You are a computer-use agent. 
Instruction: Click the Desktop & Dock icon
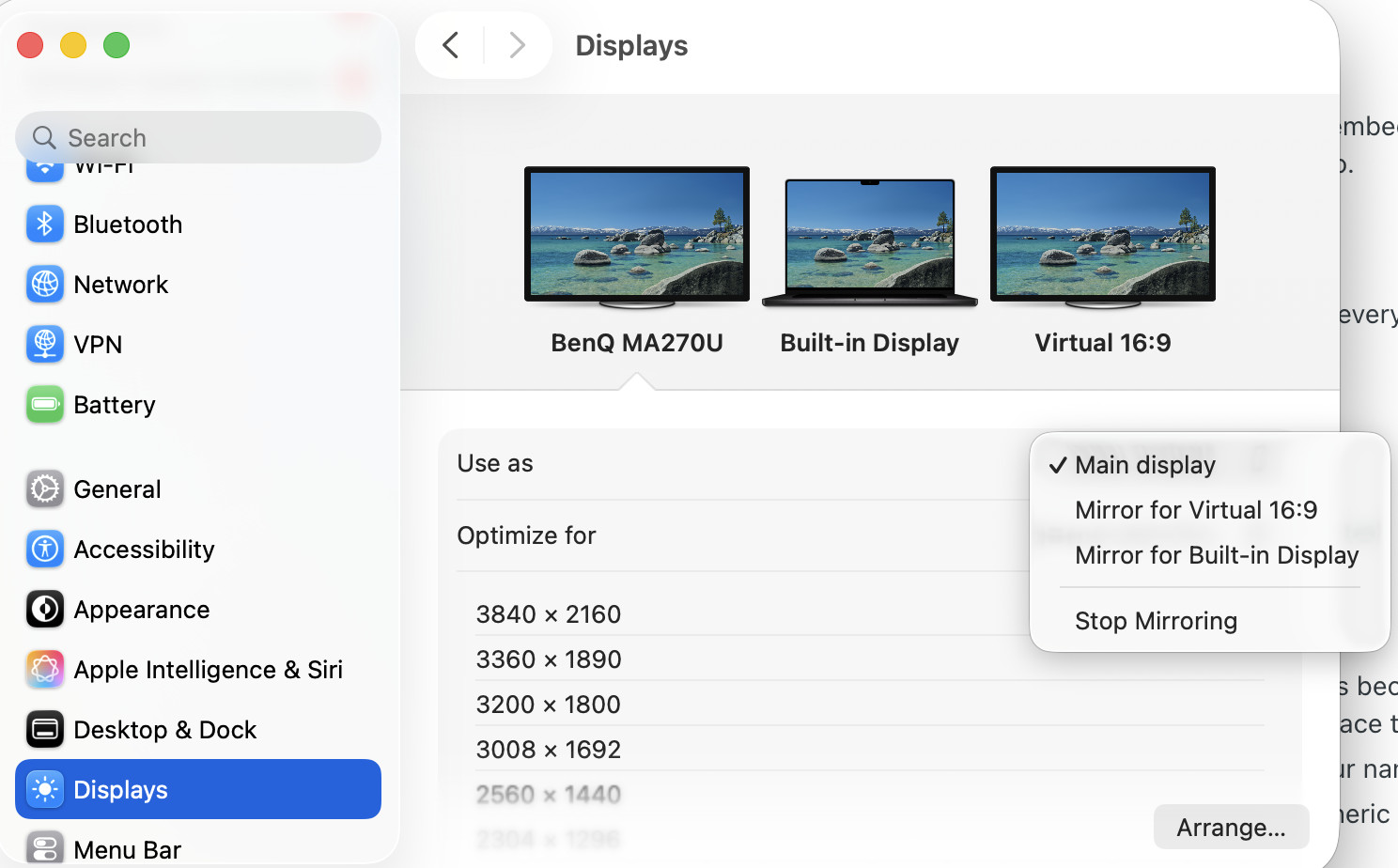tap(45, 730)
